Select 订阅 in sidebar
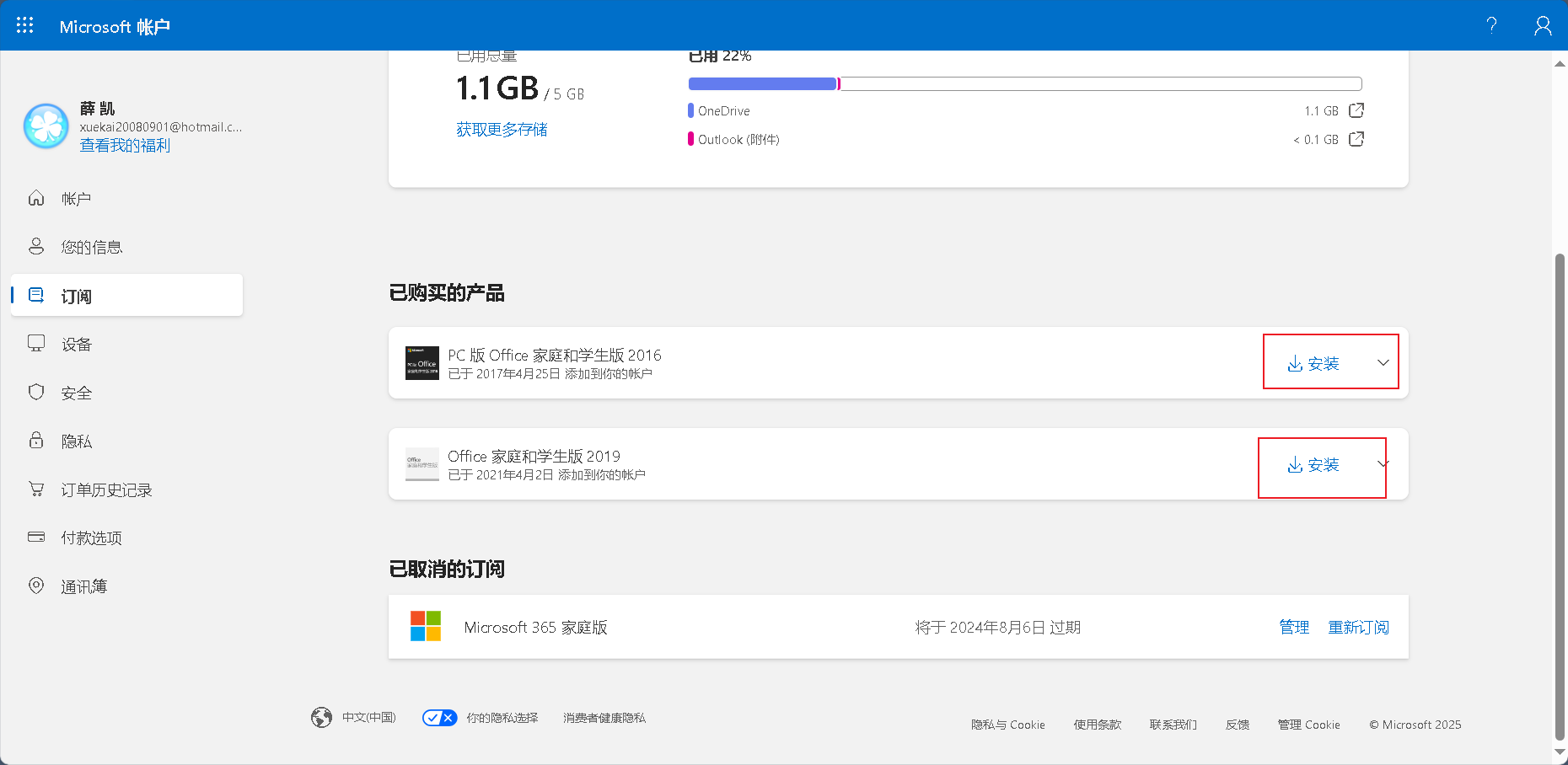Screen dimensions: 1568x765 pos(126,296)
